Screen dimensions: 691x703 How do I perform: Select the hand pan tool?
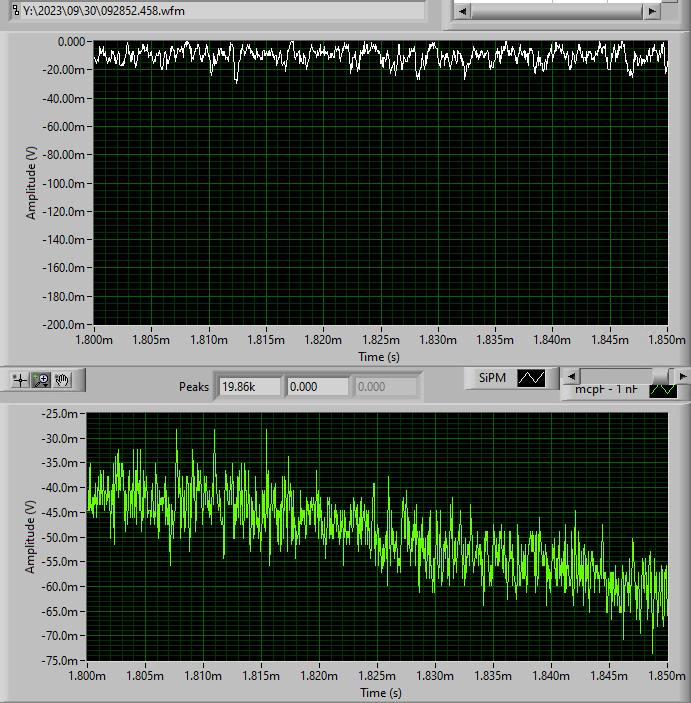coord(63,380)
